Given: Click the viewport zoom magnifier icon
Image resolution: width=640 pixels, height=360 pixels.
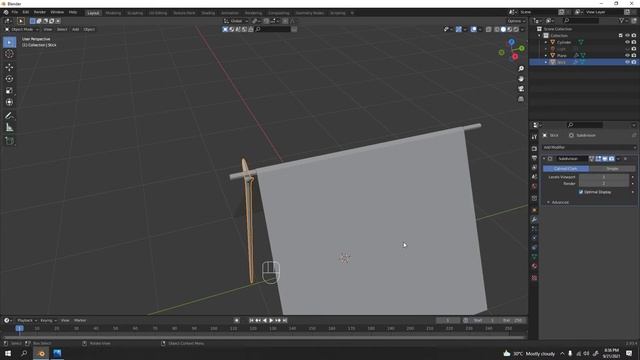Looking at the screenshot, I should click(x=521, y=69).
